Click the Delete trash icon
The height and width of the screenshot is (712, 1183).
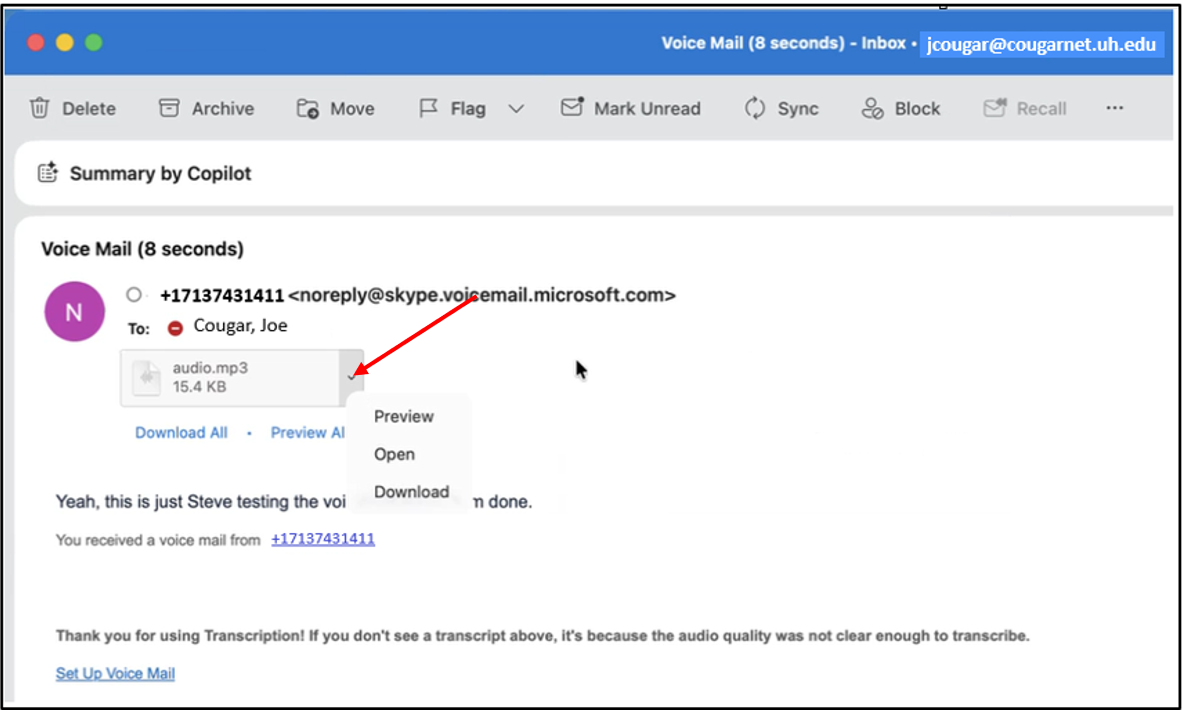click(39, 108)
